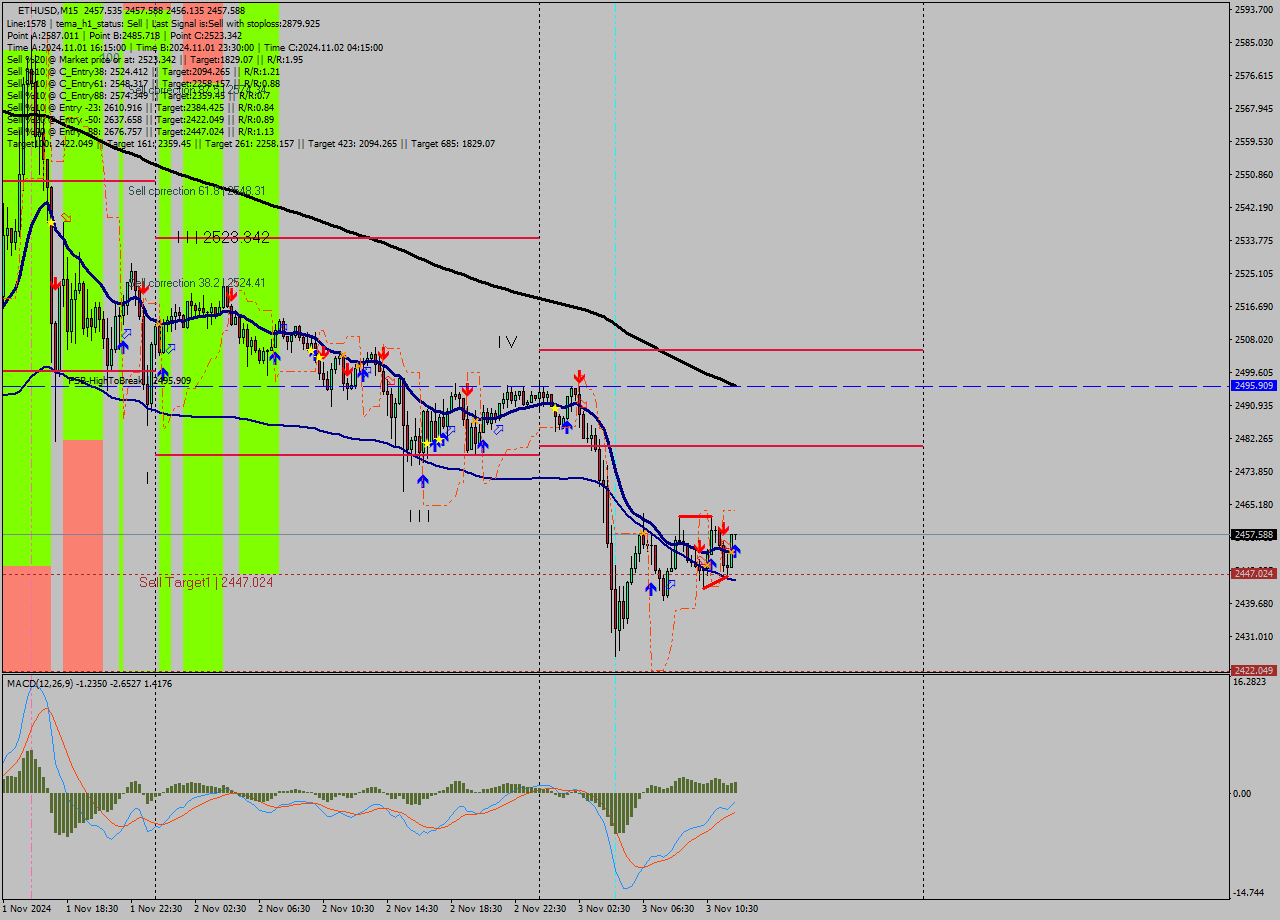Click the MACD(12,26,9) indicator label

tap(39, 683)
